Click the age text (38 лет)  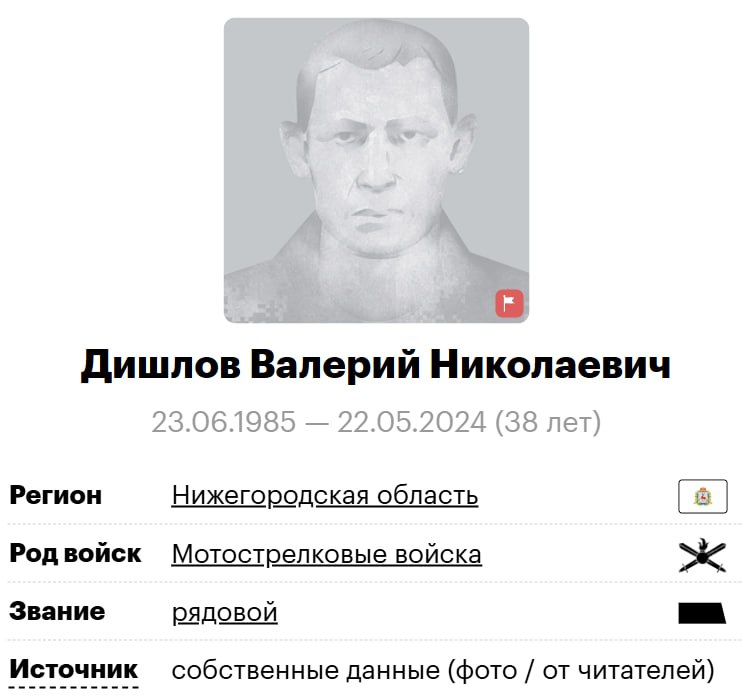[x=548, y=423]
